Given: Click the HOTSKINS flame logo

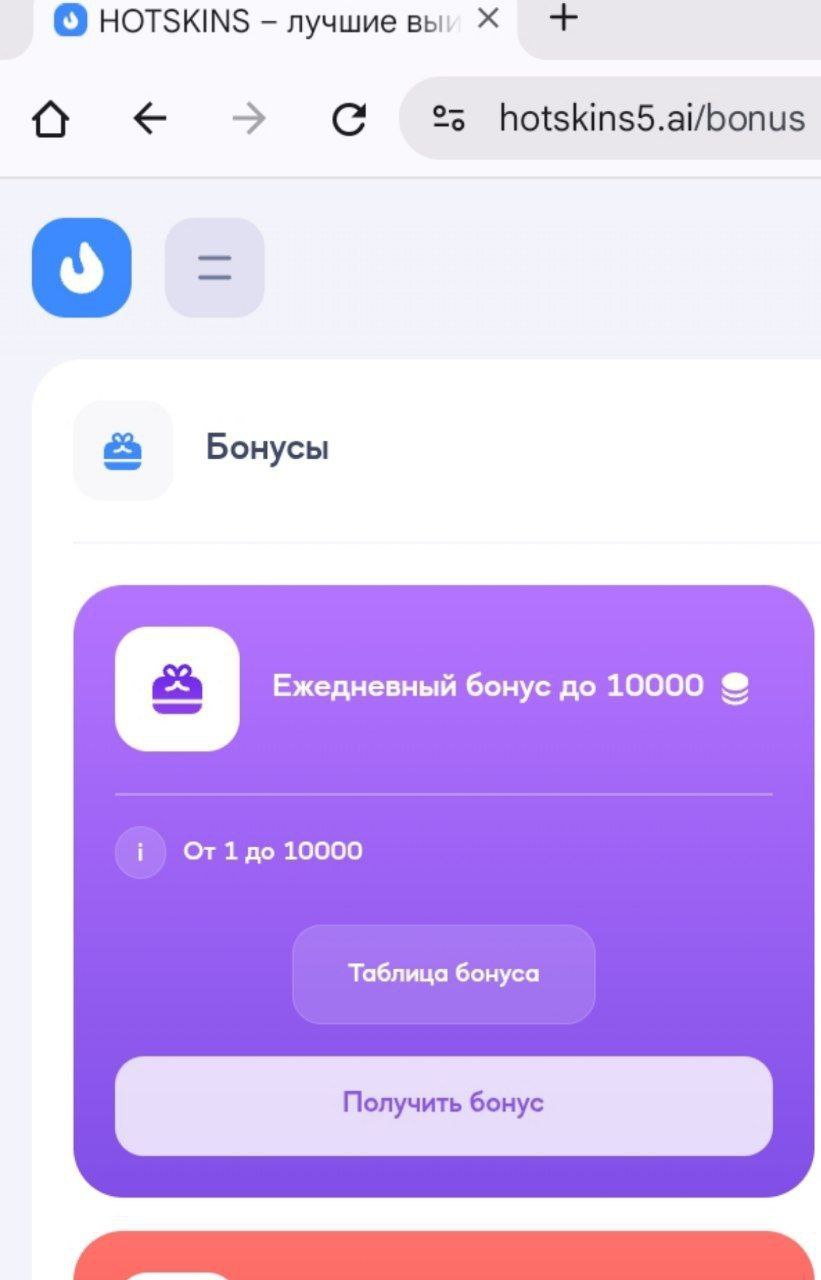Looking at the screenshot, I should point(81,267).
